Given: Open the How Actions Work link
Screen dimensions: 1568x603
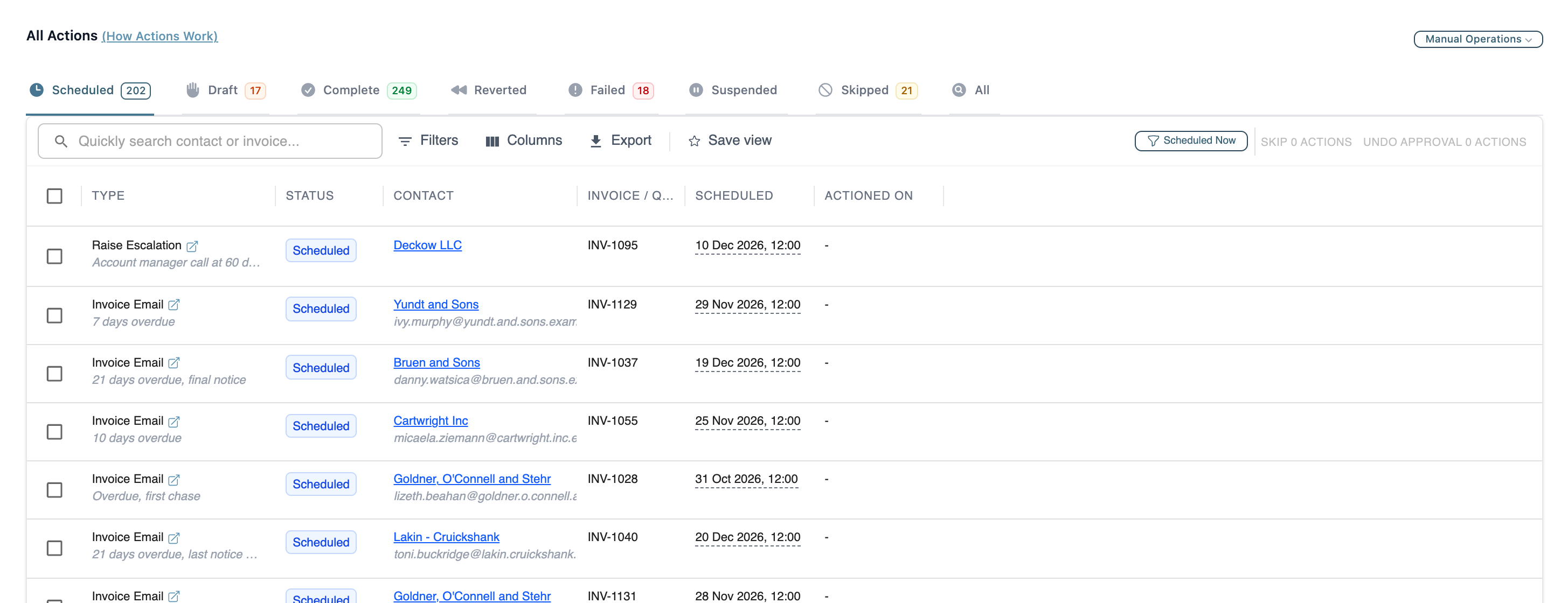Looking at the screenshot, I should click(x=160, y=36).
